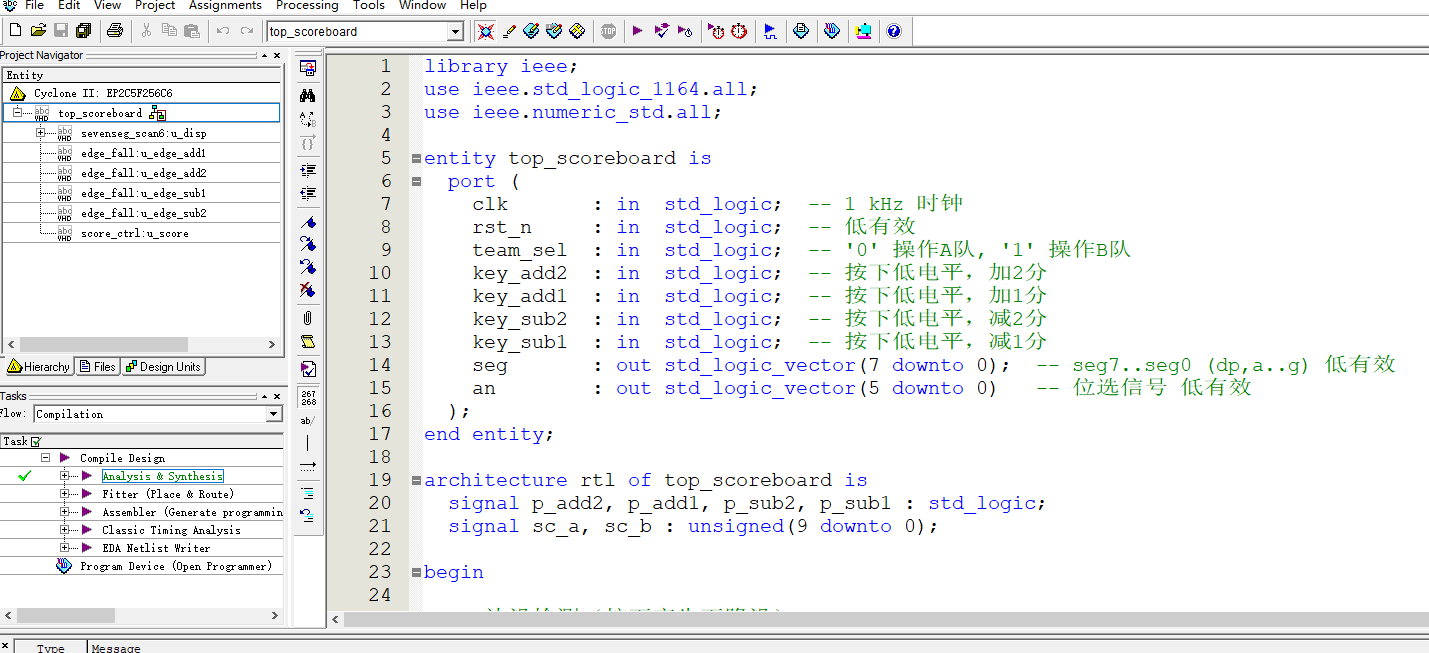The image size is (1429, 653).
Task: Click the Stop Processing icon
Action: tap(608, 31)
